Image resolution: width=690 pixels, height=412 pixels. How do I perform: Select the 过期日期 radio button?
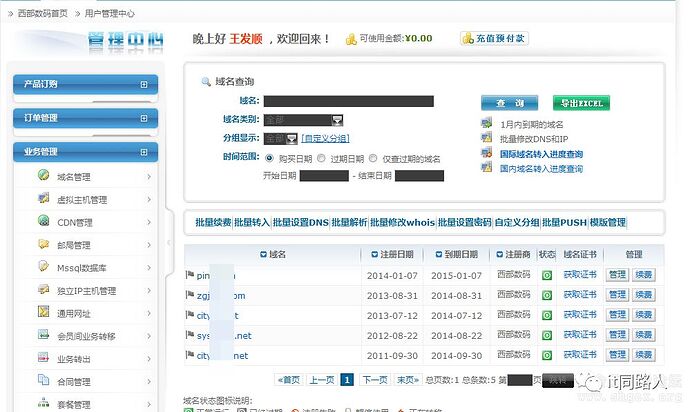[x=324, y=158]
